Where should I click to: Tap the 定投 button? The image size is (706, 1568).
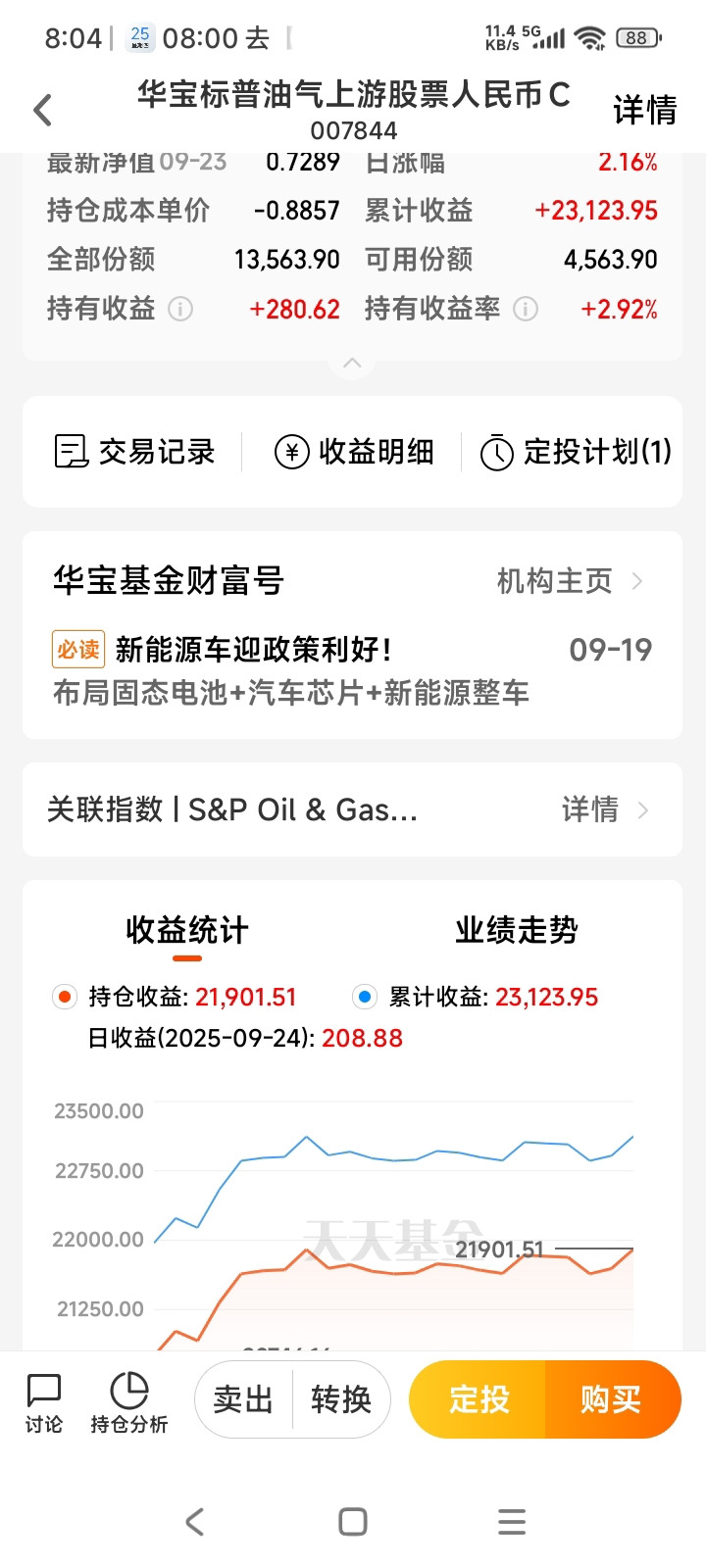click(479, 1399)
